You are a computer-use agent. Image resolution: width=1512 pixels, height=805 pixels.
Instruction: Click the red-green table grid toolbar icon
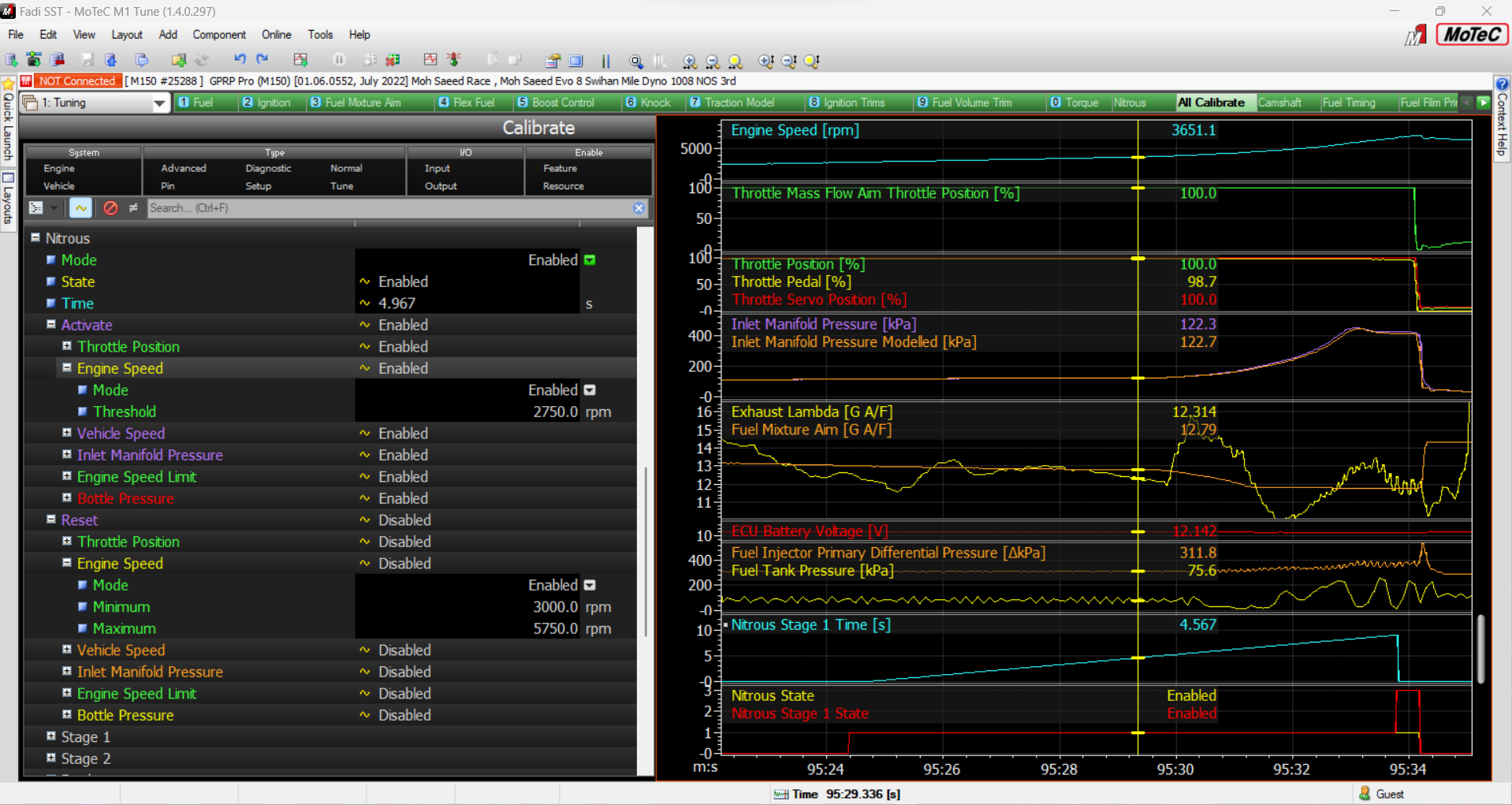coord(393,60)
